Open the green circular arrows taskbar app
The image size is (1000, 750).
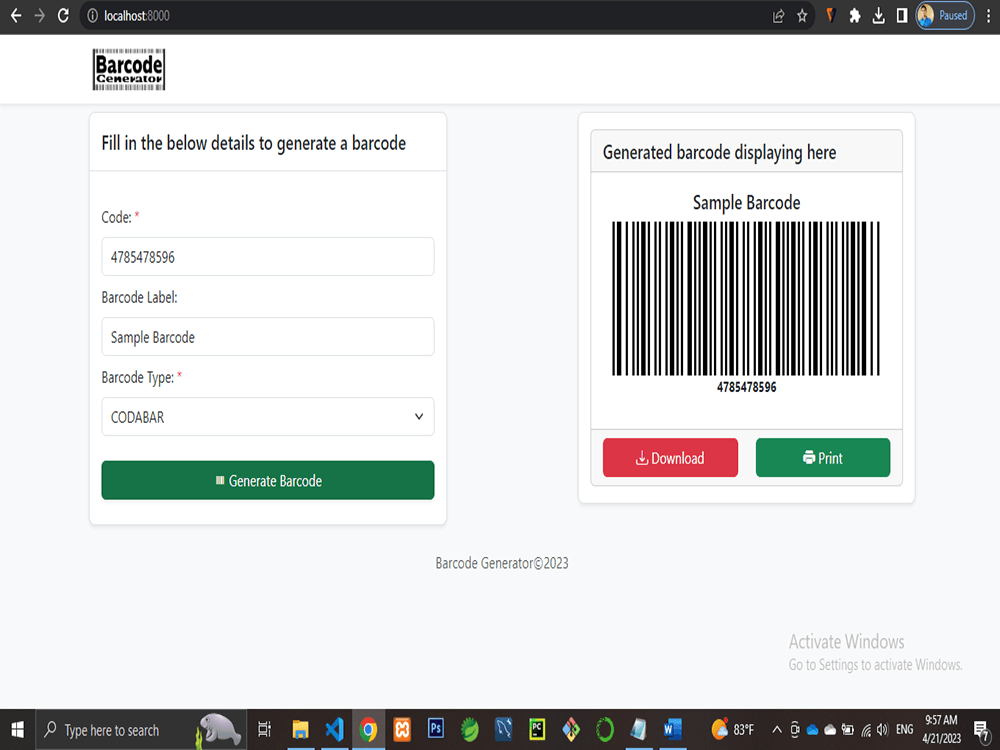pyautogui.click(x=605, y=729)
